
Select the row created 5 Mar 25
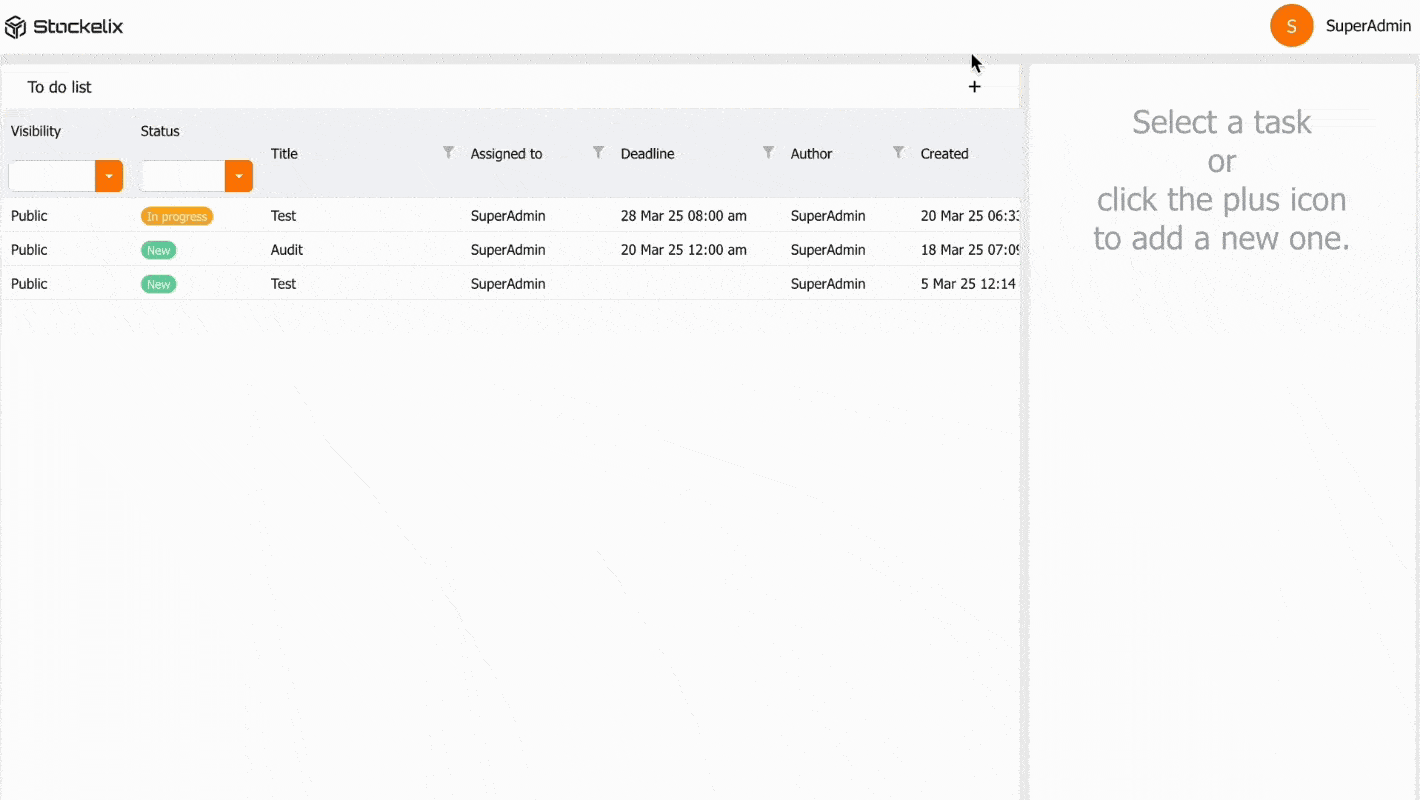point(510,284)
